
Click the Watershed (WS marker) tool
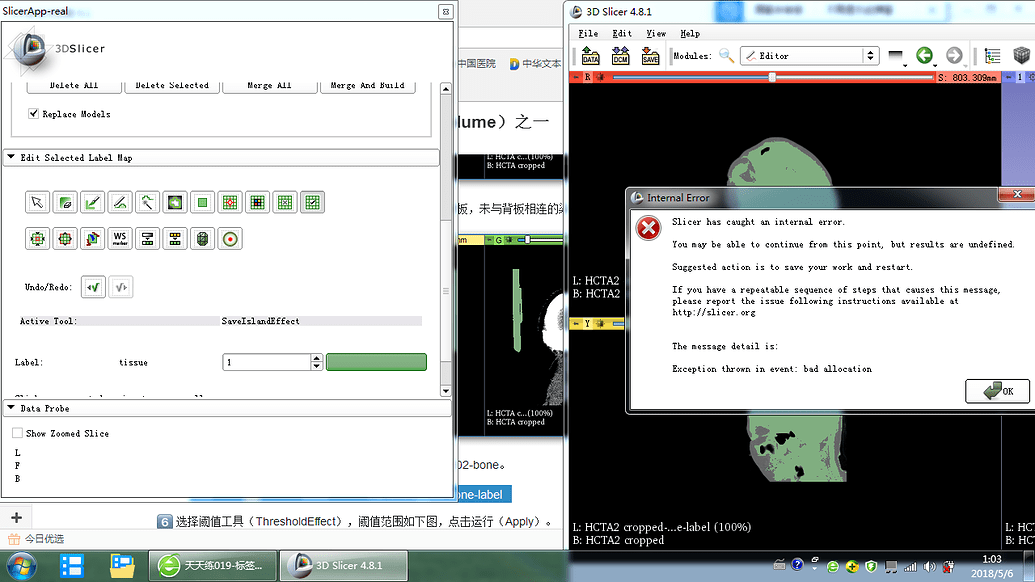(x=120, y=239)
